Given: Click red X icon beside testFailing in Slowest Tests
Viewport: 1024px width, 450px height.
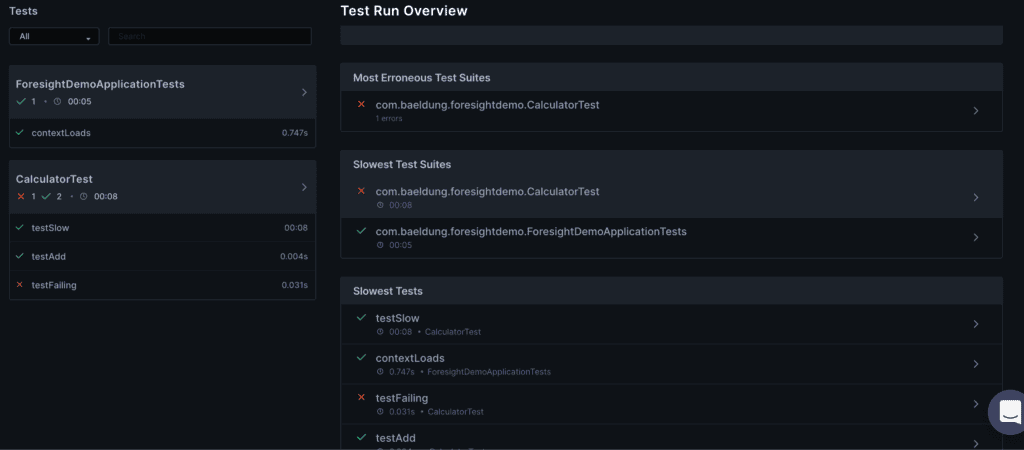Looking at the screenshot, I should pos(362,398).
